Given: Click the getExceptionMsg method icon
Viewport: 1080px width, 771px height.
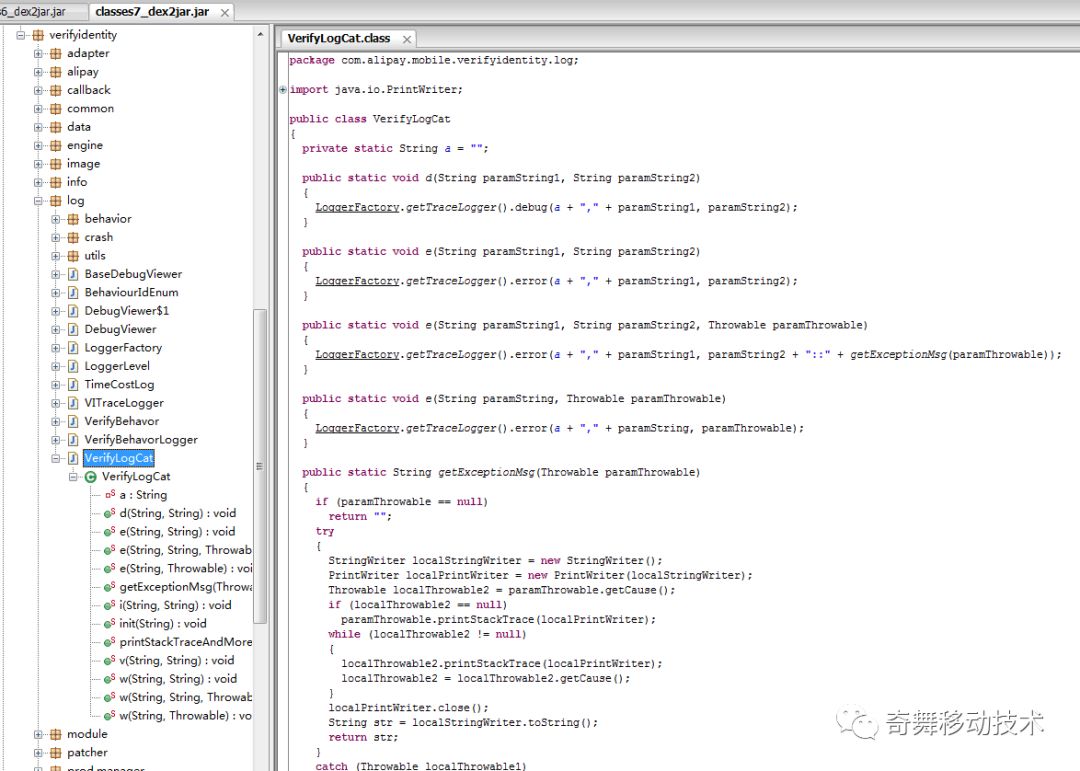Looking at the screenshot, I should point(110,587).
